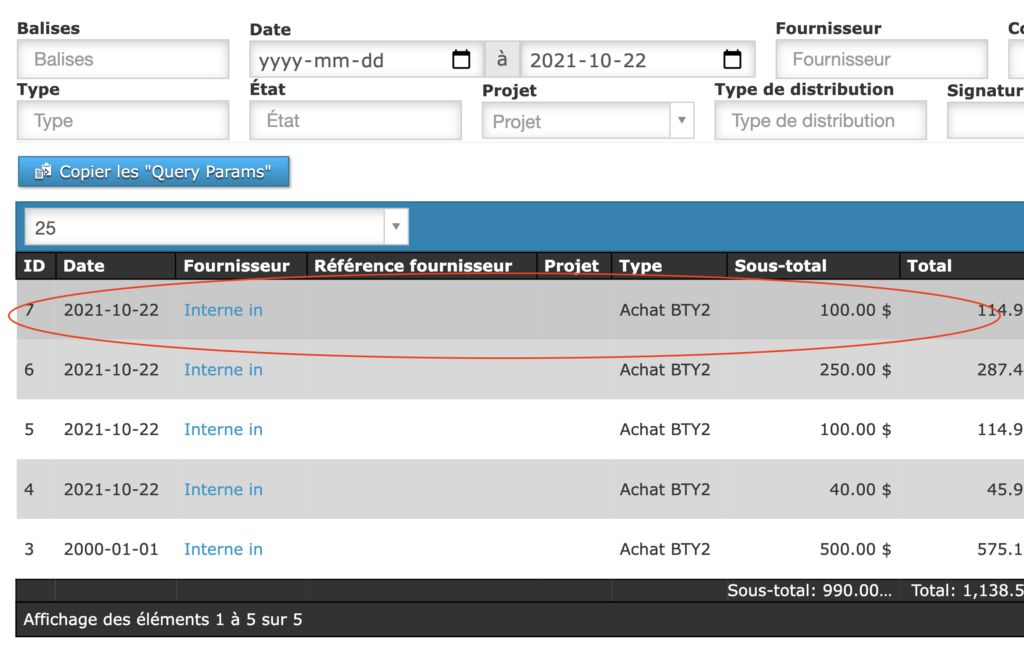Screen dimensions: 1024x660
Task: Click into the Fournisseur filter field
Action: (881, 60)
